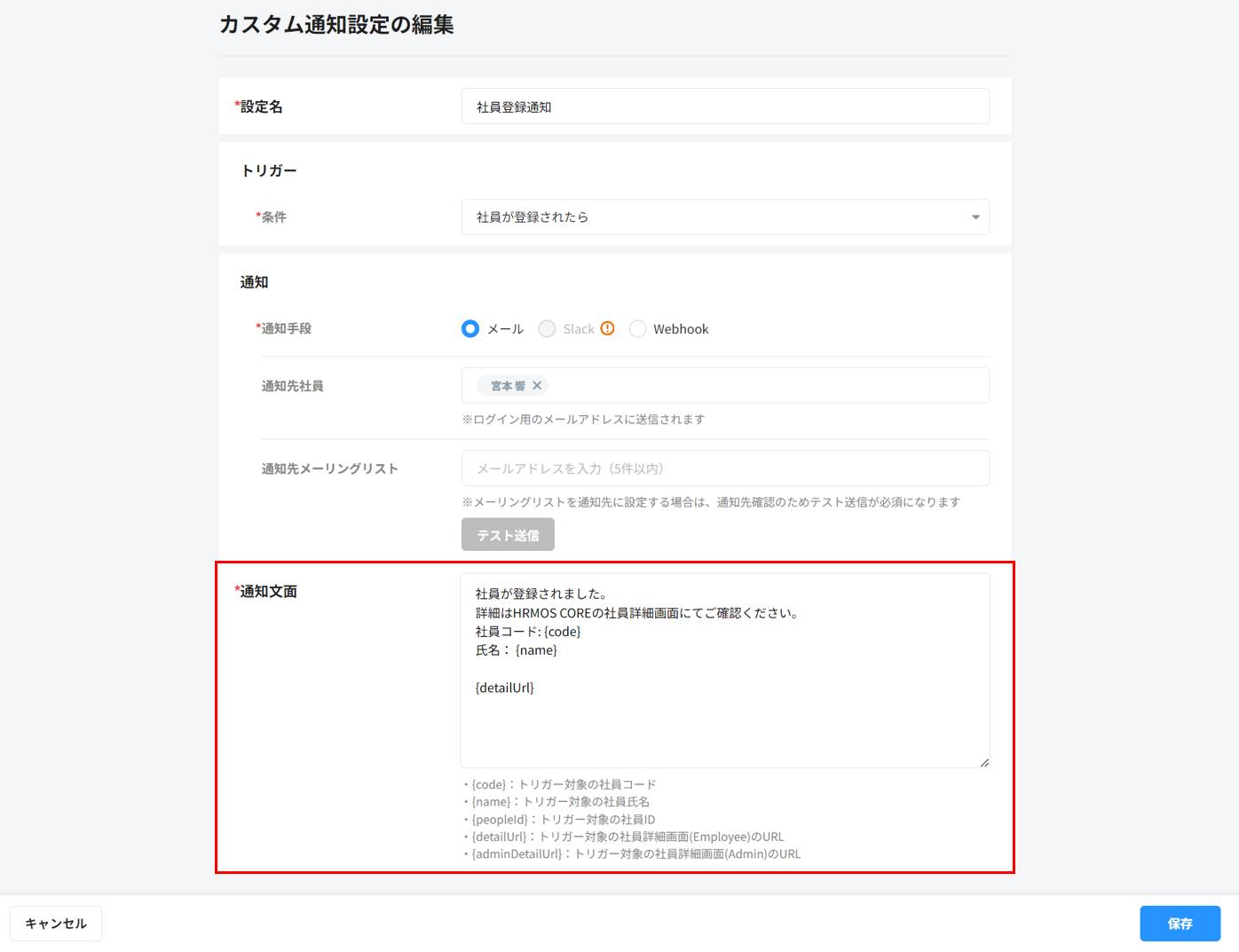Remove the 宮本 響 recipient tag

537,386
